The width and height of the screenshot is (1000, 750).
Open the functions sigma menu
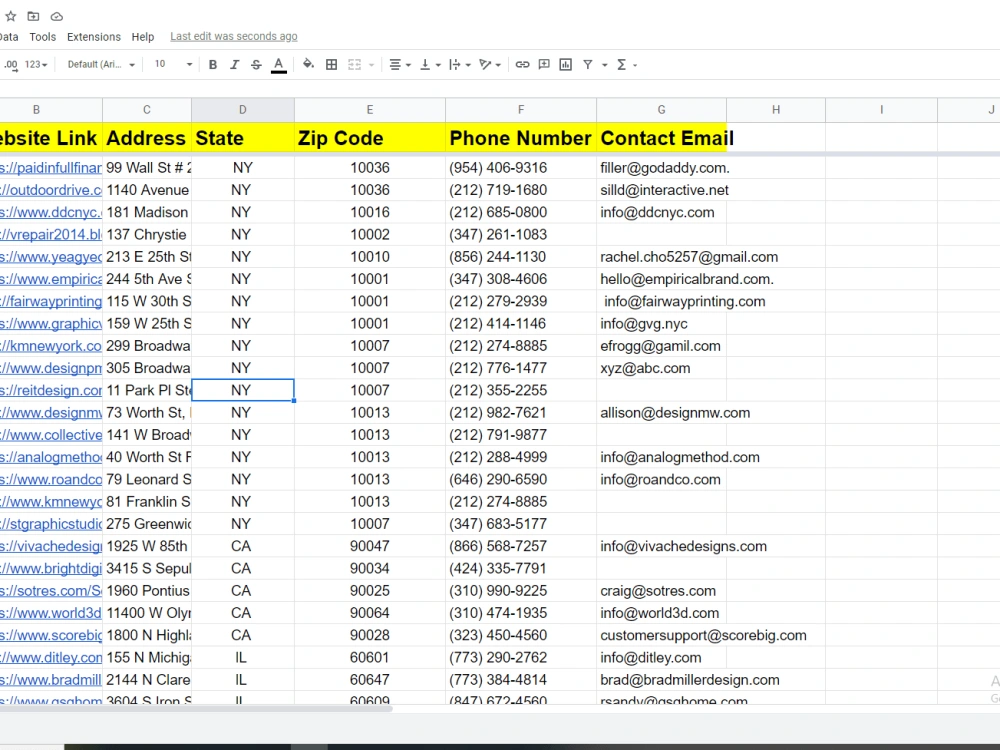click(x=626, y=64)
